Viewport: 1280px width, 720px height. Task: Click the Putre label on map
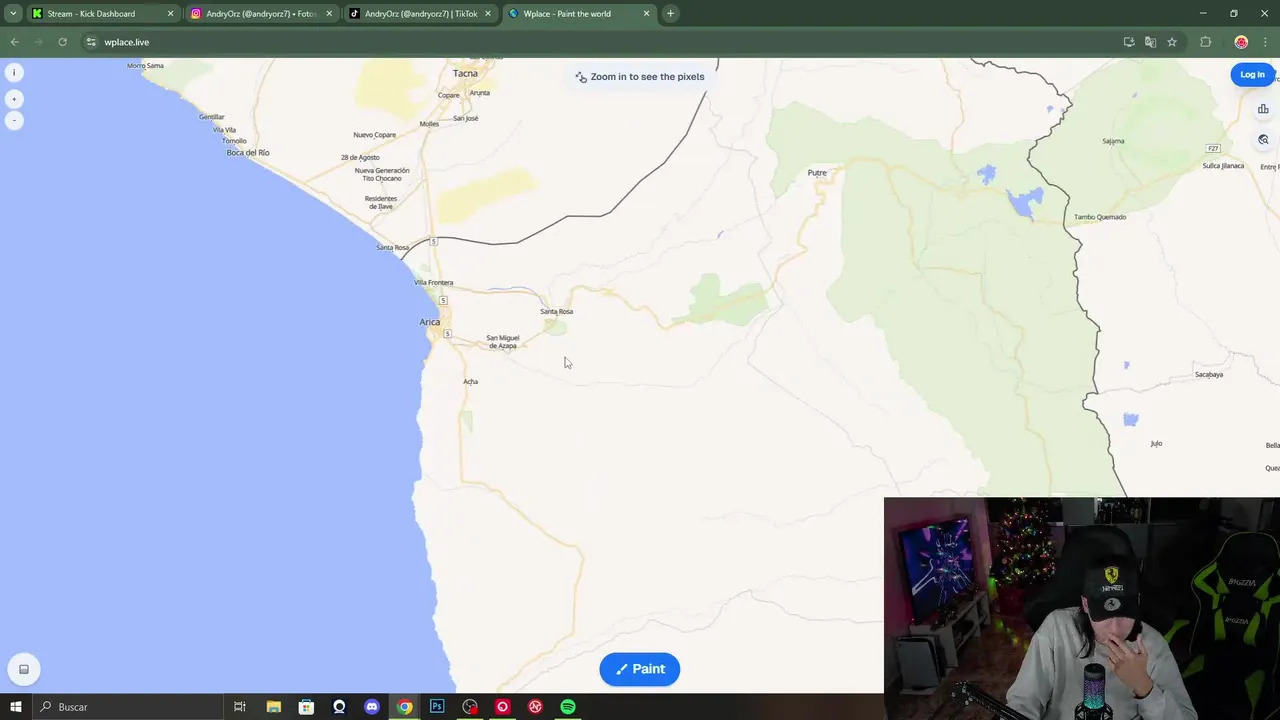(x=817, y=173)
